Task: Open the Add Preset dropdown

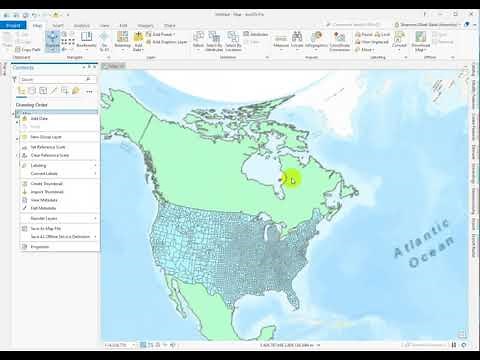Action: point(161,34)
